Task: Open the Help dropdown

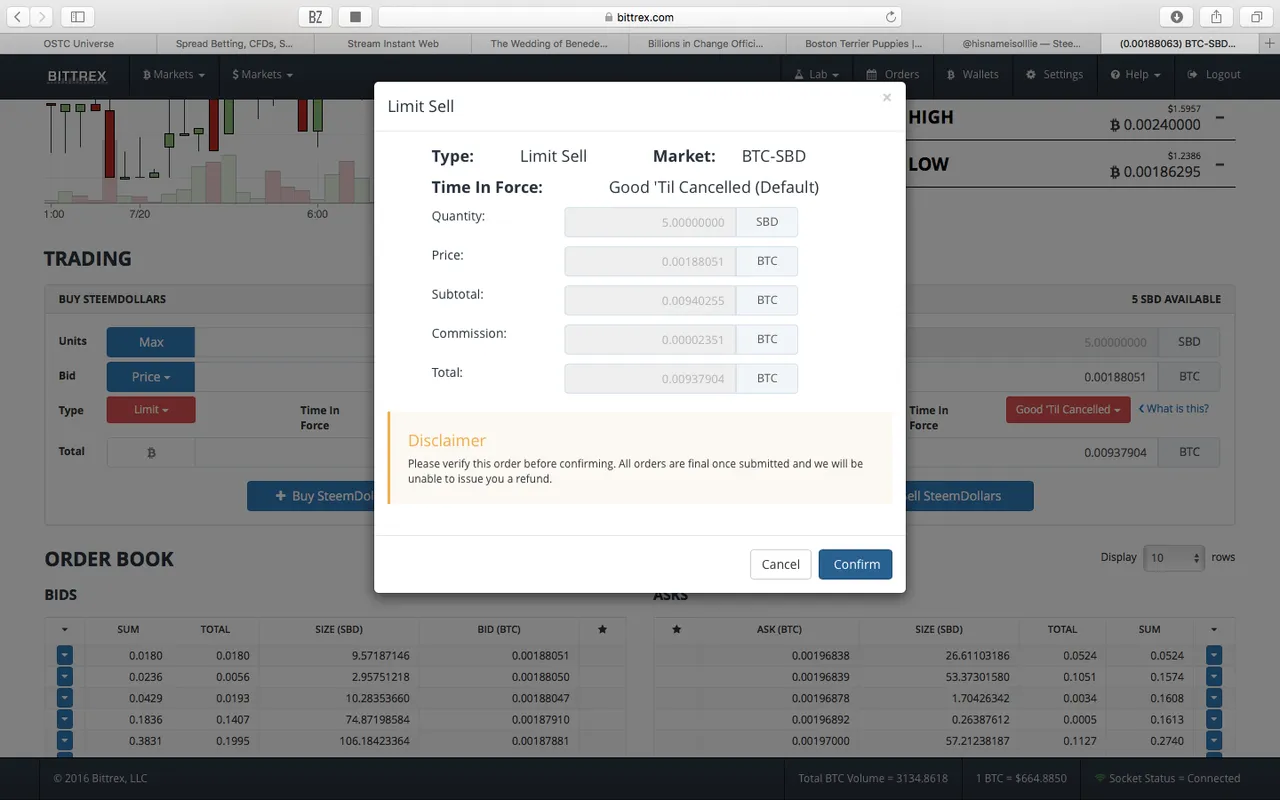Action: 1136,75
